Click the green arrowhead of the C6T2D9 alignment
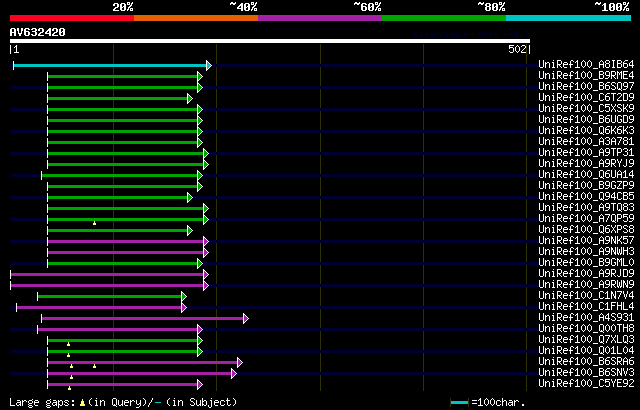The height and width of the screenshot is (410, 640). pos(190,98)
